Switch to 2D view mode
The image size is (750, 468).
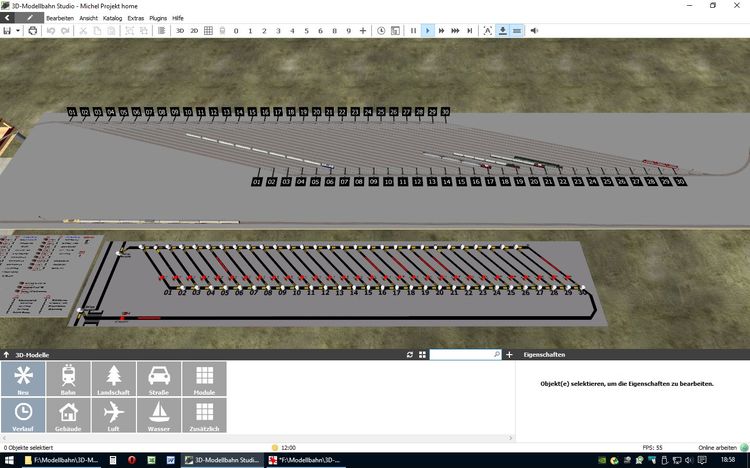click(194, 31)
